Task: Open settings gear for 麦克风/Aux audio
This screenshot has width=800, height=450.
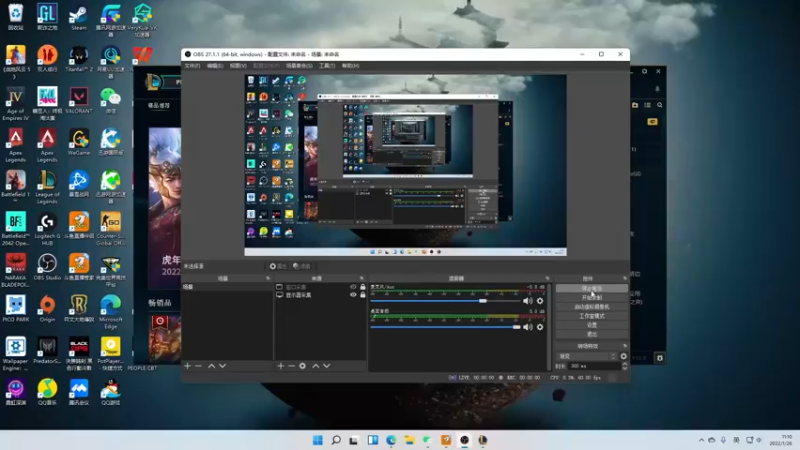Action: pos(540,301)
